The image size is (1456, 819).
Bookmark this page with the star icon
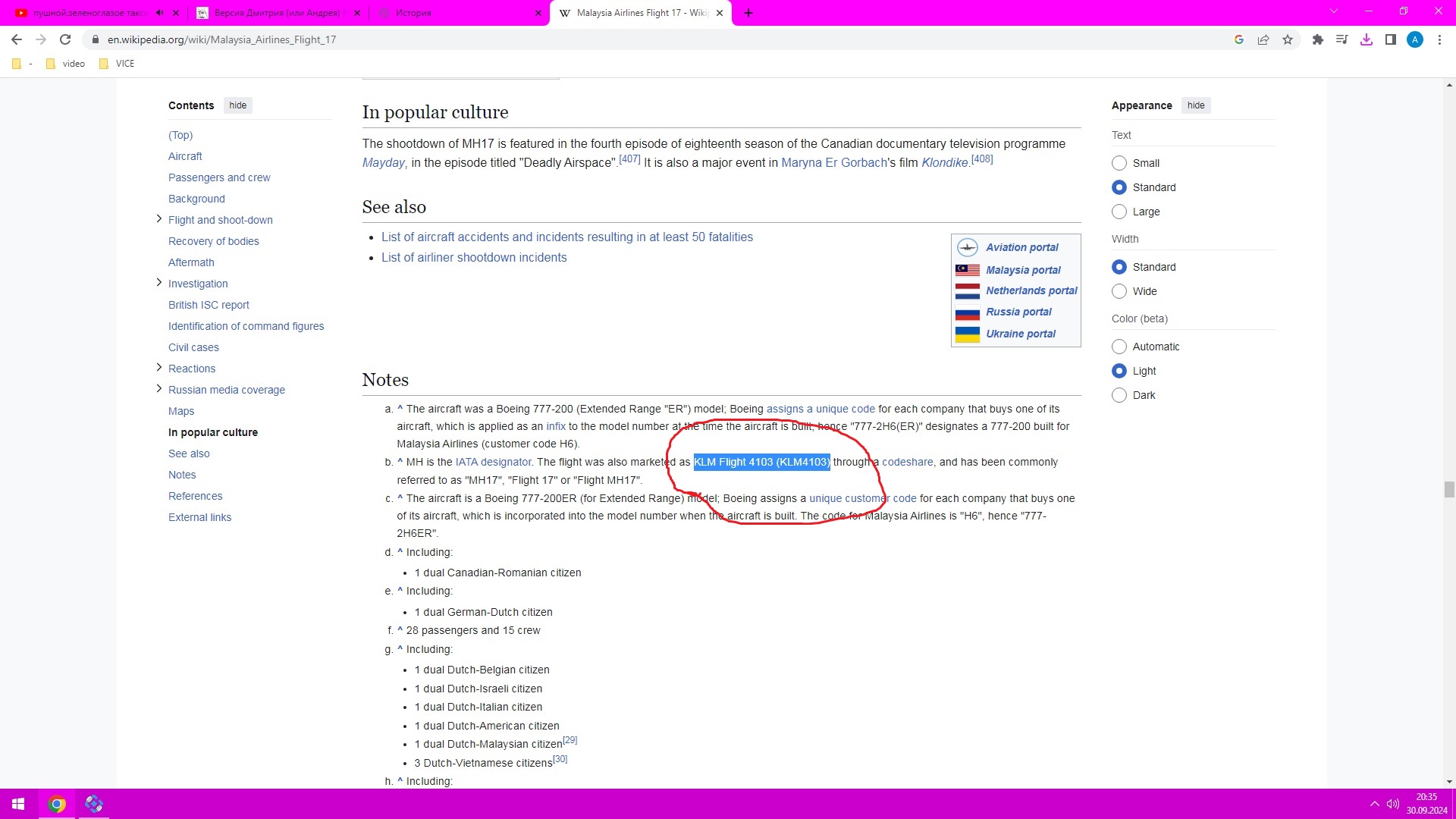[x=1288, y=39]
